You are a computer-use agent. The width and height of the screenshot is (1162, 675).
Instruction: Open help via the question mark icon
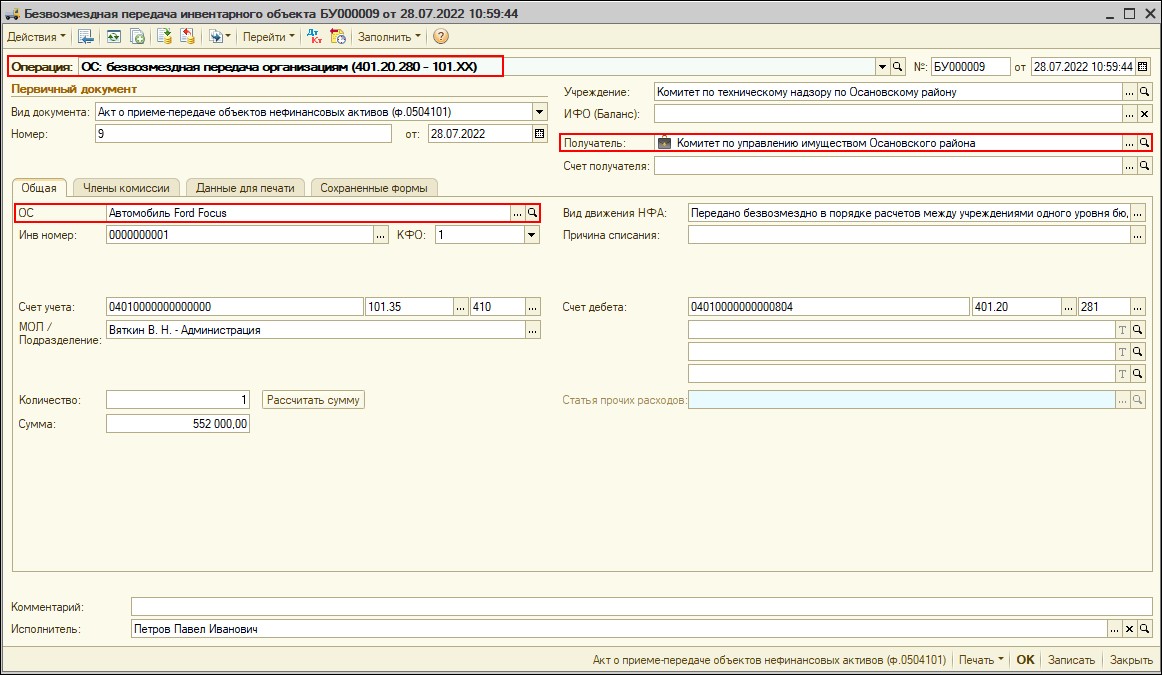click(441, 36)
